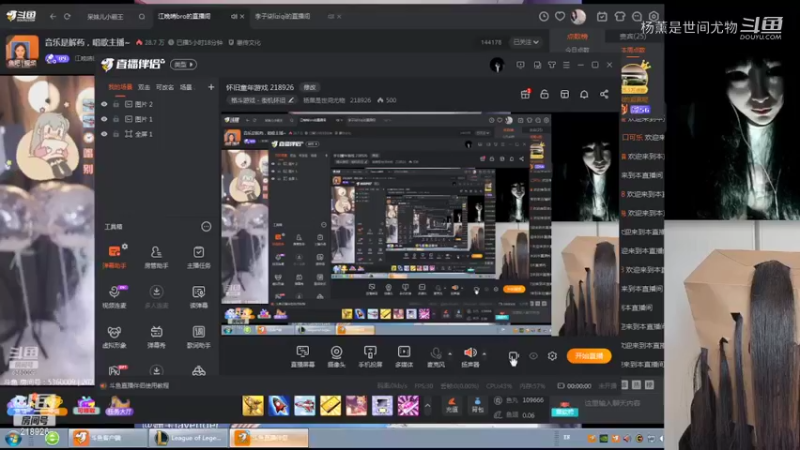Open 歌词助手 lyrics helper tool

tap(198, 337)
